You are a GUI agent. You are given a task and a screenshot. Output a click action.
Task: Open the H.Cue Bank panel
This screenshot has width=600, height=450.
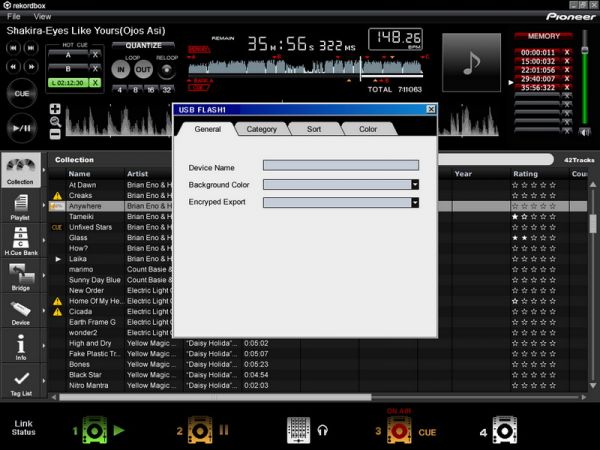pyautogui.click(x=21, y=241)
